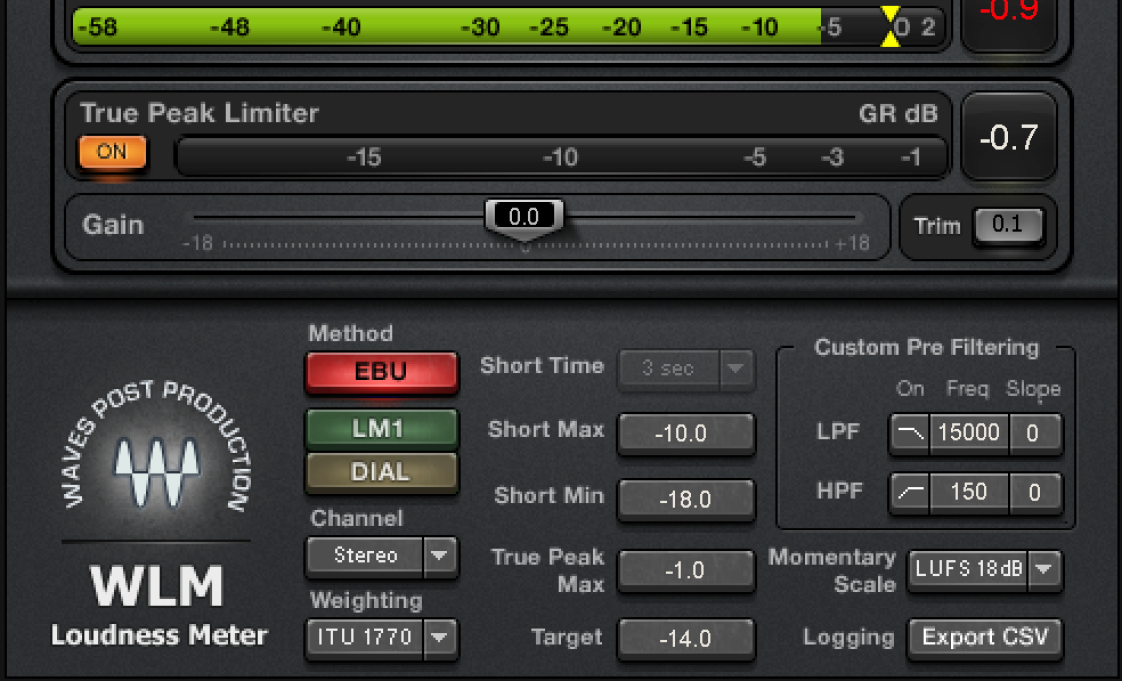Click the Short Min value field
1122x681 pixels.
(x=686, y=498)
